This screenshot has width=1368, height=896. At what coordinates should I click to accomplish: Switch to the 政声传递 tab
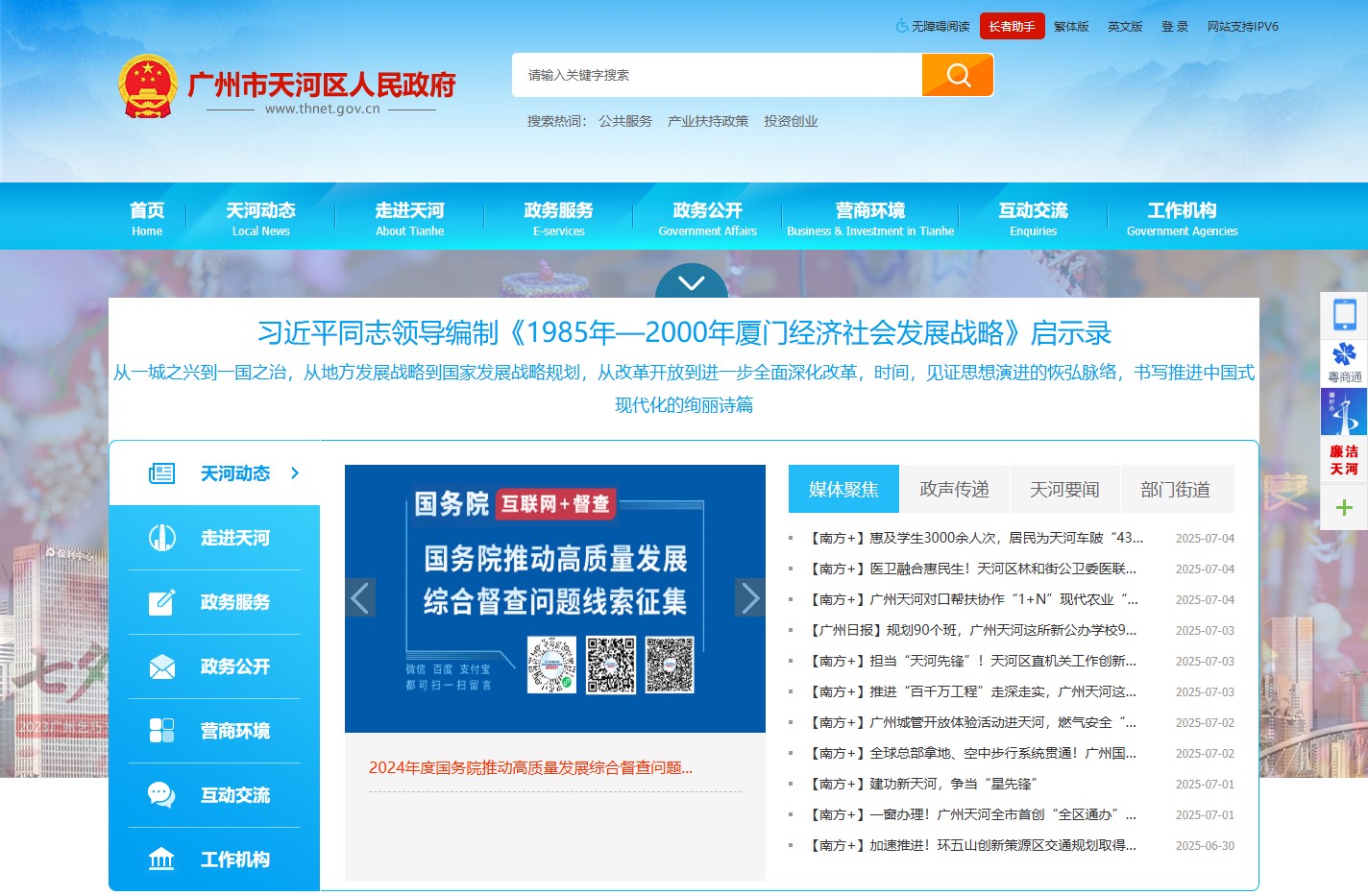pos(954,489)
